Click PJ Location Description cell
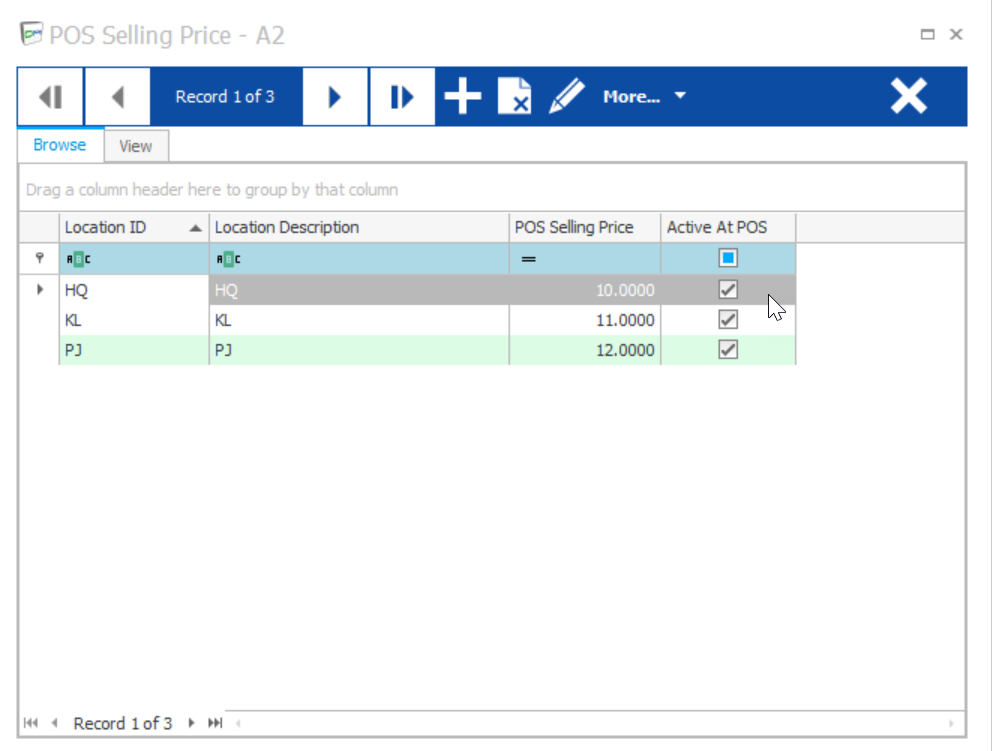The height and width of the screenshot is (751, 992). point(359,350)
